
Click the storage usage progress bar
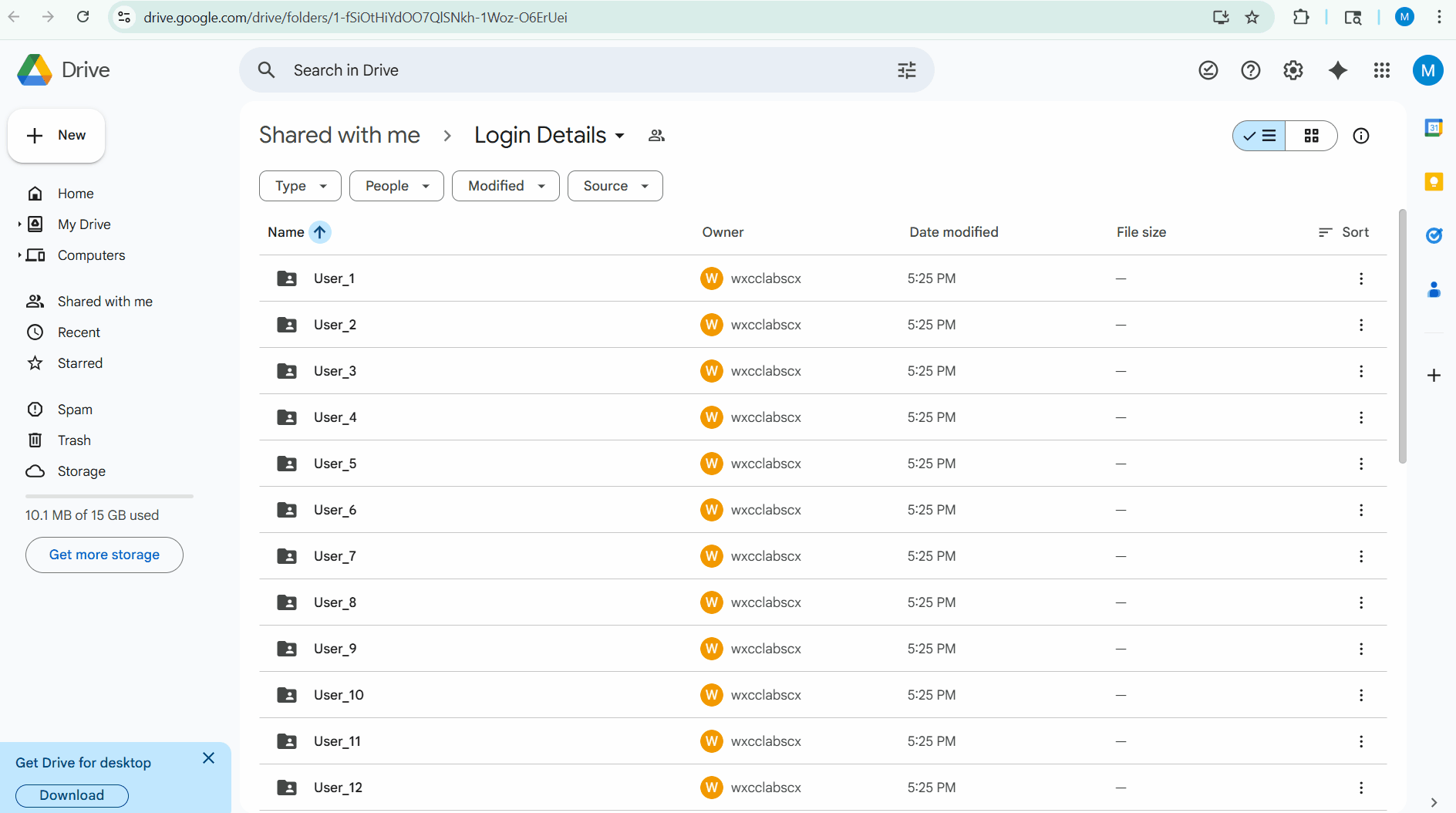[x=109, y=496]
